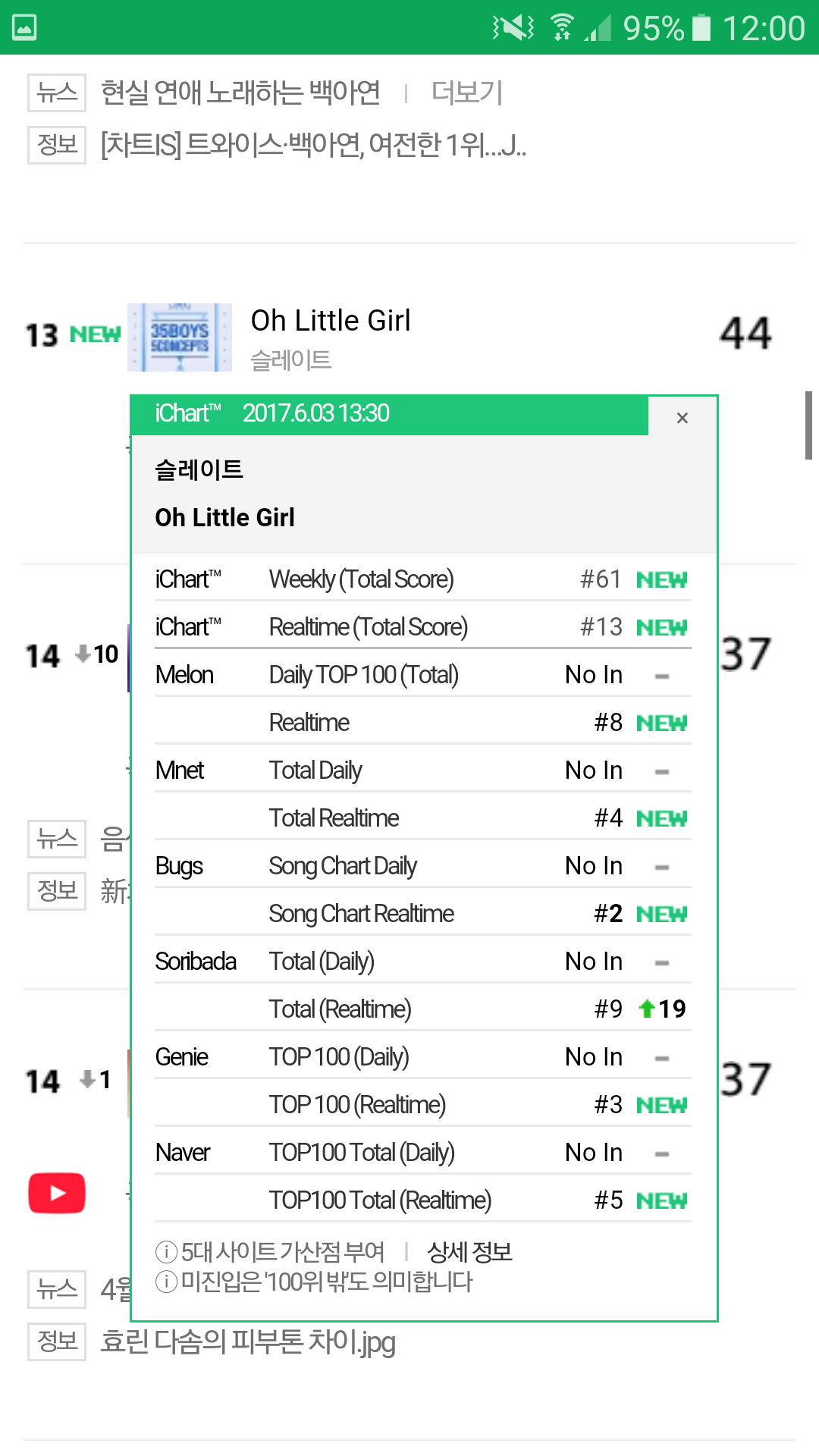This screenshot has width=819, height=1456.
Task: Tap the 뉴스 tag at the top
Action: pyautogui.click(x=57, y=93)
